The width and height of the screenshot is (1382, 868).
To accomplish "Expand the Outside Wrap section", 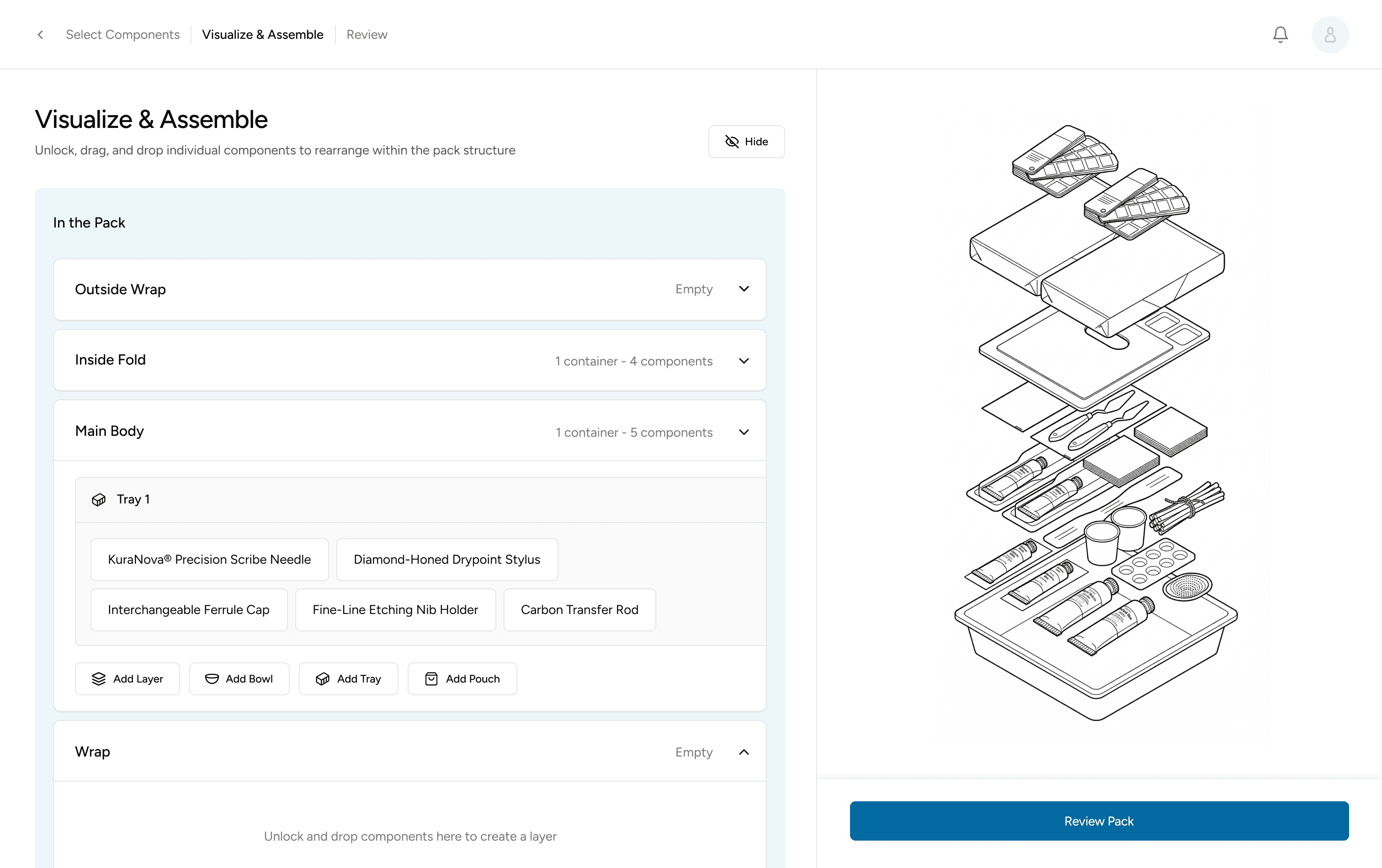I will (x=744, y=289).
